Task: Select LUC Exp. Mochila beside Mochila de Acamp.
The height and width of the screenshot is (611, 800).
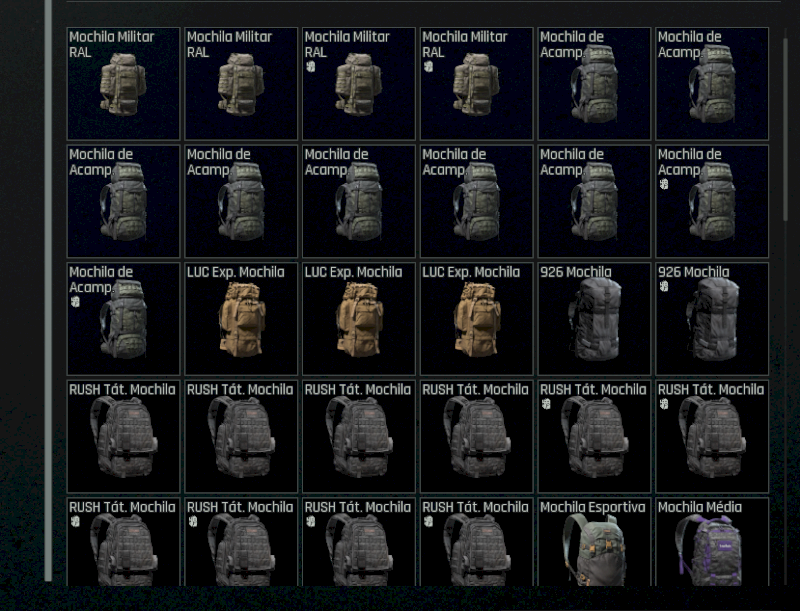Action: click(241, 319)
